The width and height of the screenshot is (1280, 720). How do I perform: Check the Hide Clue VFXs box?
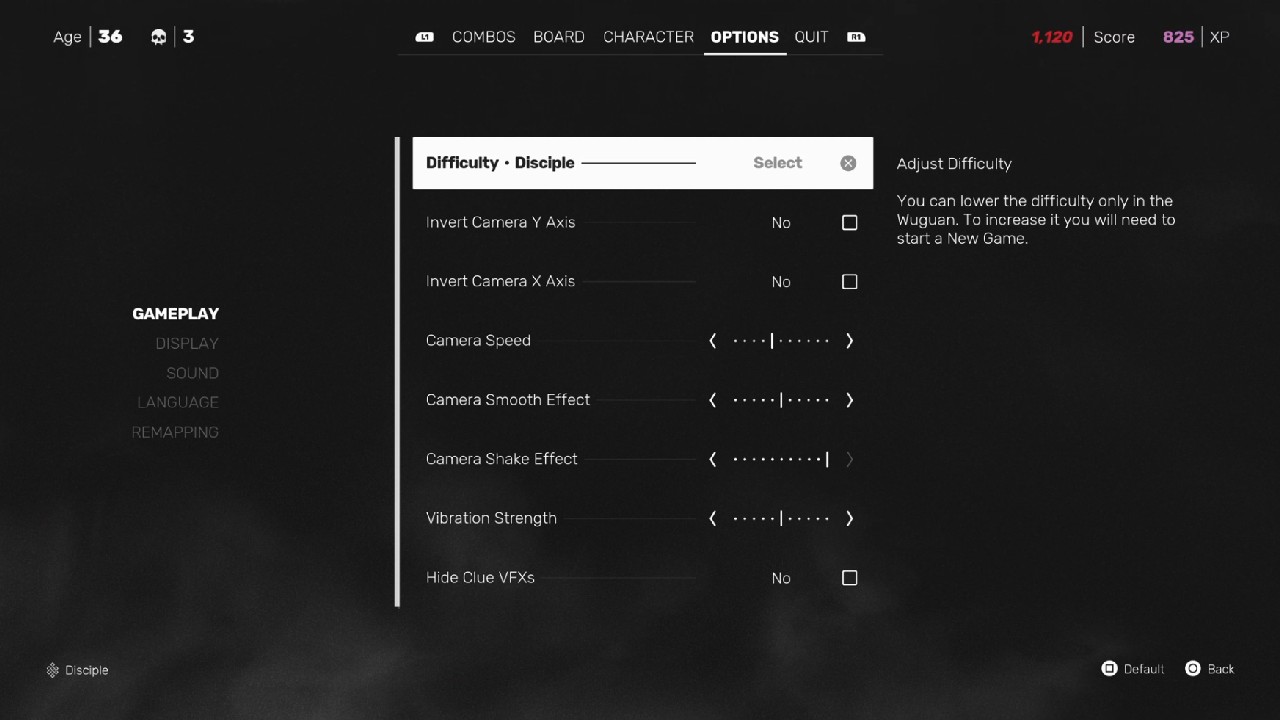pyautogui.click(x=849, y=577)
